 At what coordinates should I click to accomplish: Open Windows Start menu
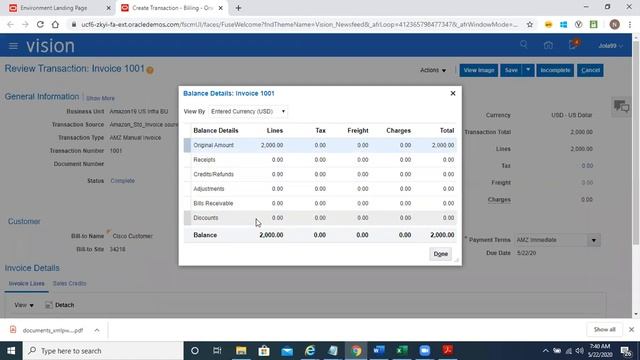(11, 351)
